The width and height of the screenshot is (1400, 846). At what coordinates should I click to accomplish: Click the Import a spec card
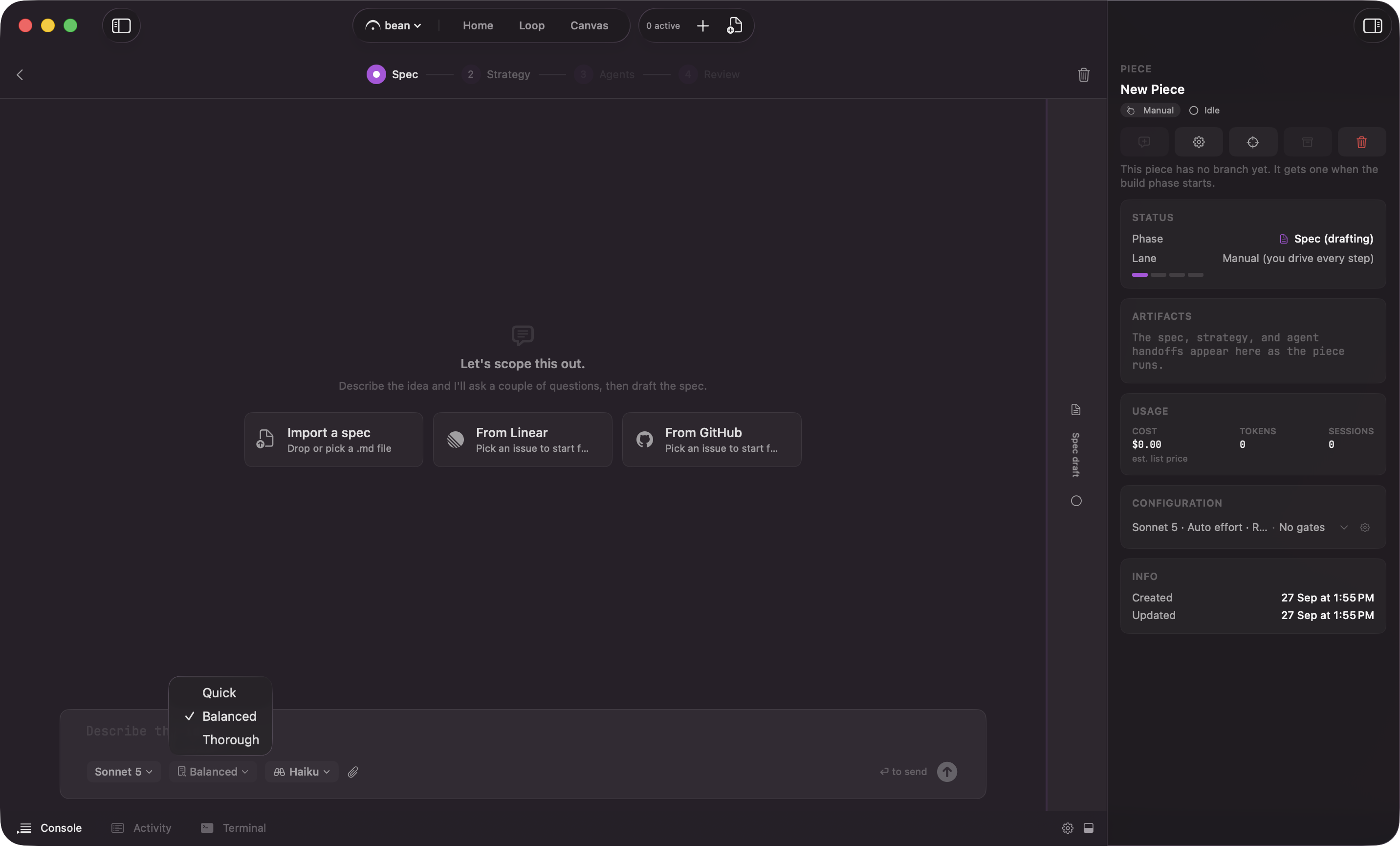click(333, 440)
